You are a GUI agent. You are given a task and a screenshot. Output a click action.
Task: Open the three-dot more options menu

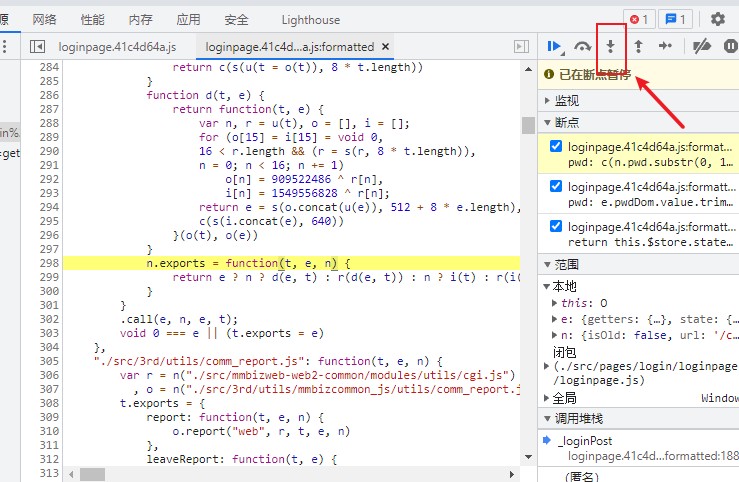point(5,46)
